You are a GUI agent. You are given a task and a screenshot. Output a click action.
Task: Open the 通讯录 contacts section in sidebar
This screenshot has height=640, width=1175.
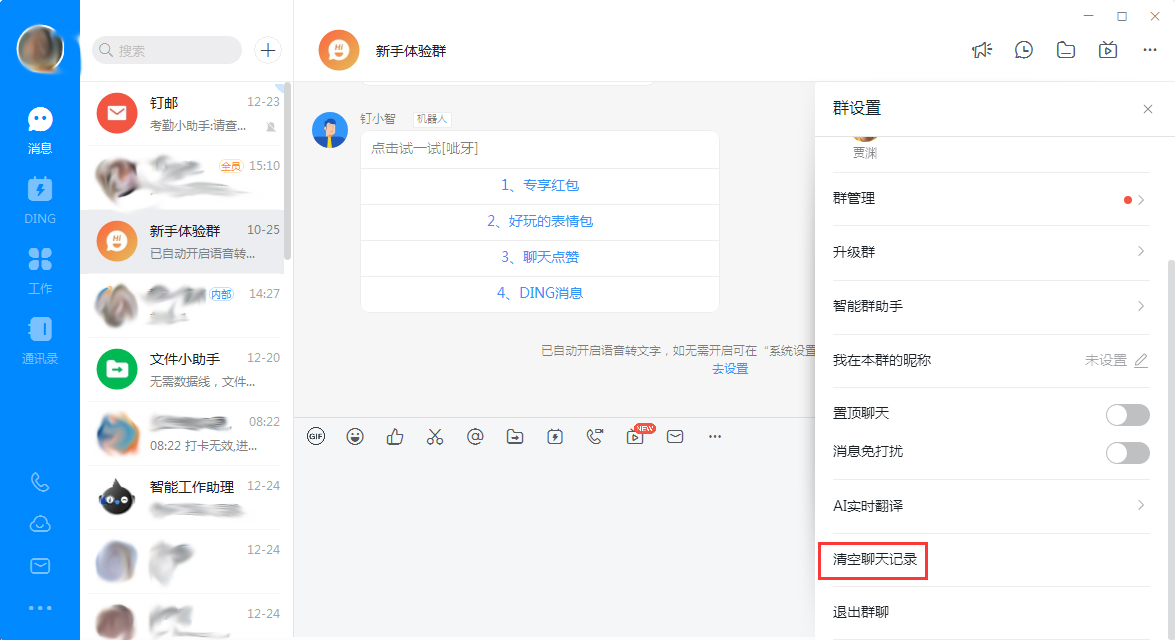[39, 338]
